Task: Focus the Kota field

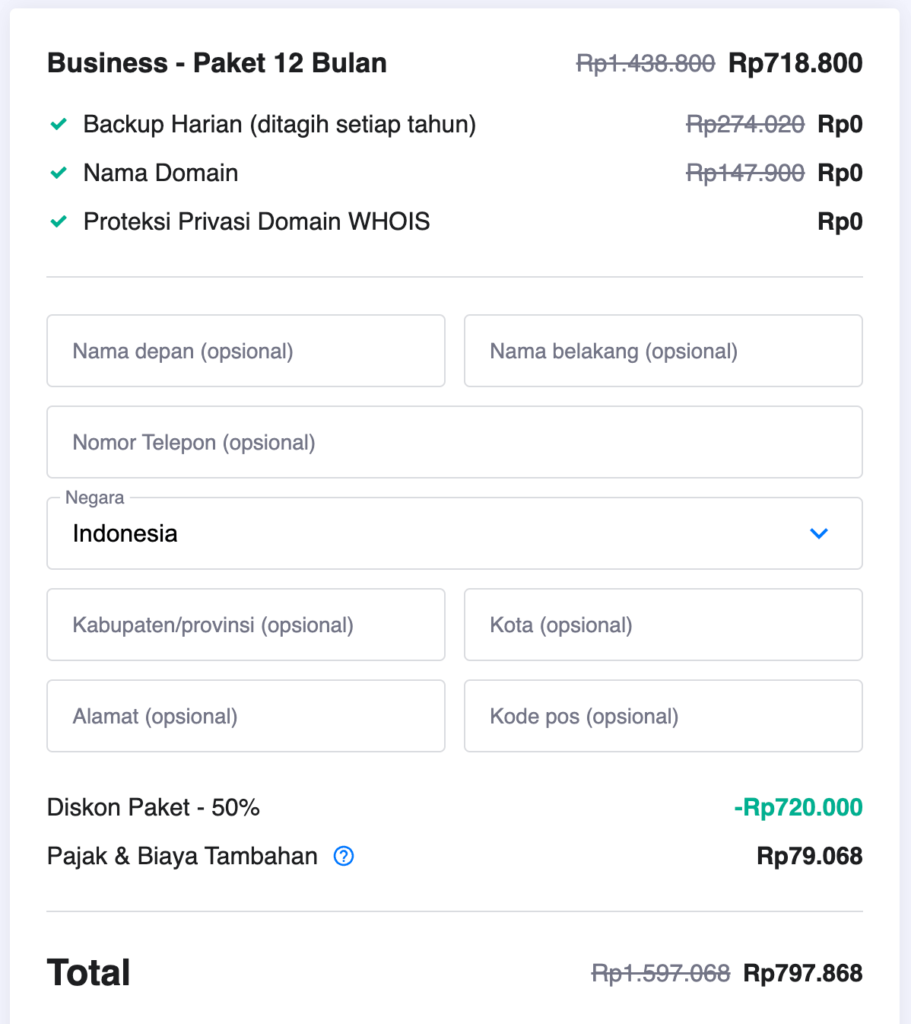Action: pos(663,625)
